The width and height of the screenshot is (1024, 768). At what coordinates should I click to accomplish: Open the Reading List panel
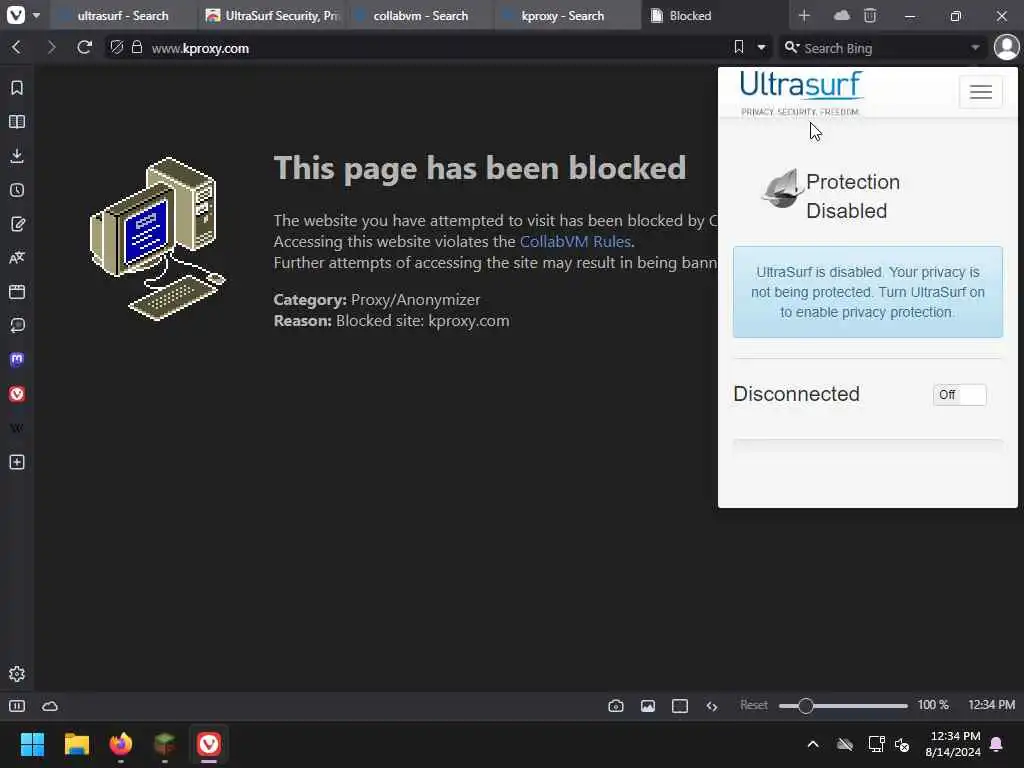(17, 122)
